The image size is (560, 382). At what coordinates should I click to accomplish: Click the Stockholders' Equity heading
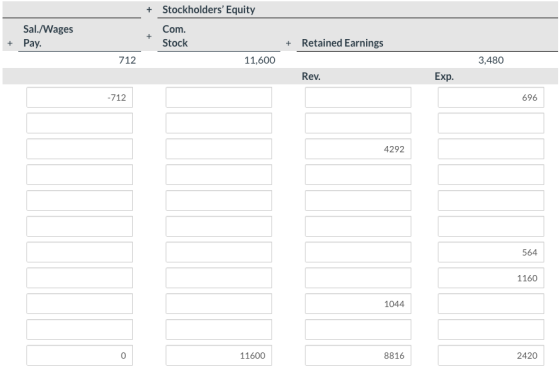209,10
